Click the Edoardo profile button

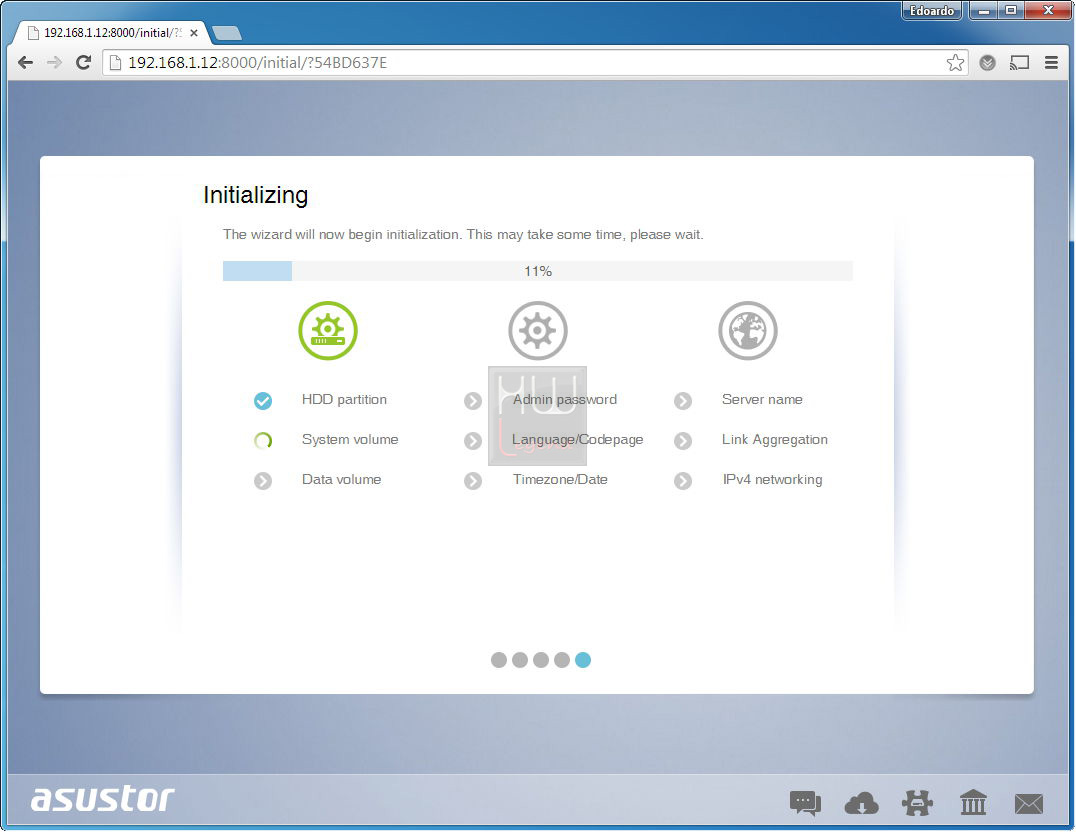click(931, 11)
